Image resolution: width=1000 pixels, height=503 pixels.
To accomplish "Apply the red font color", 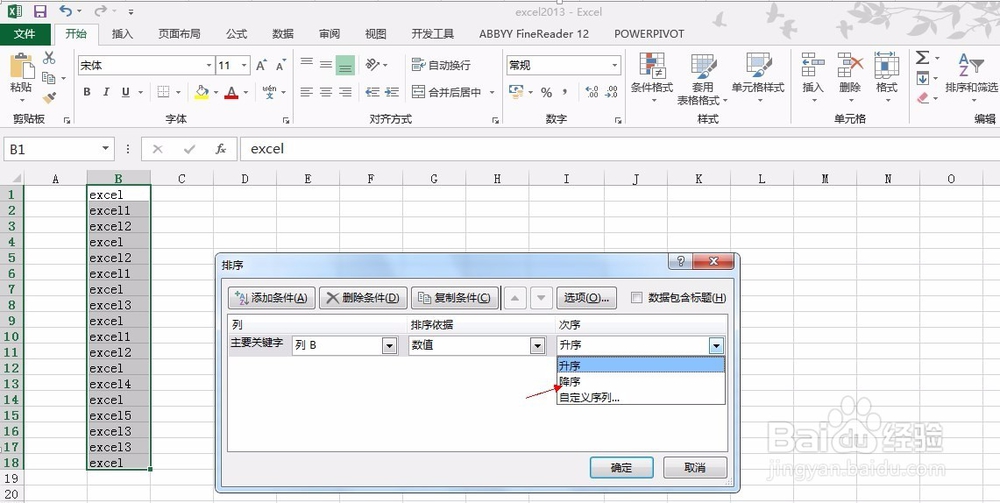I will 231,92.
